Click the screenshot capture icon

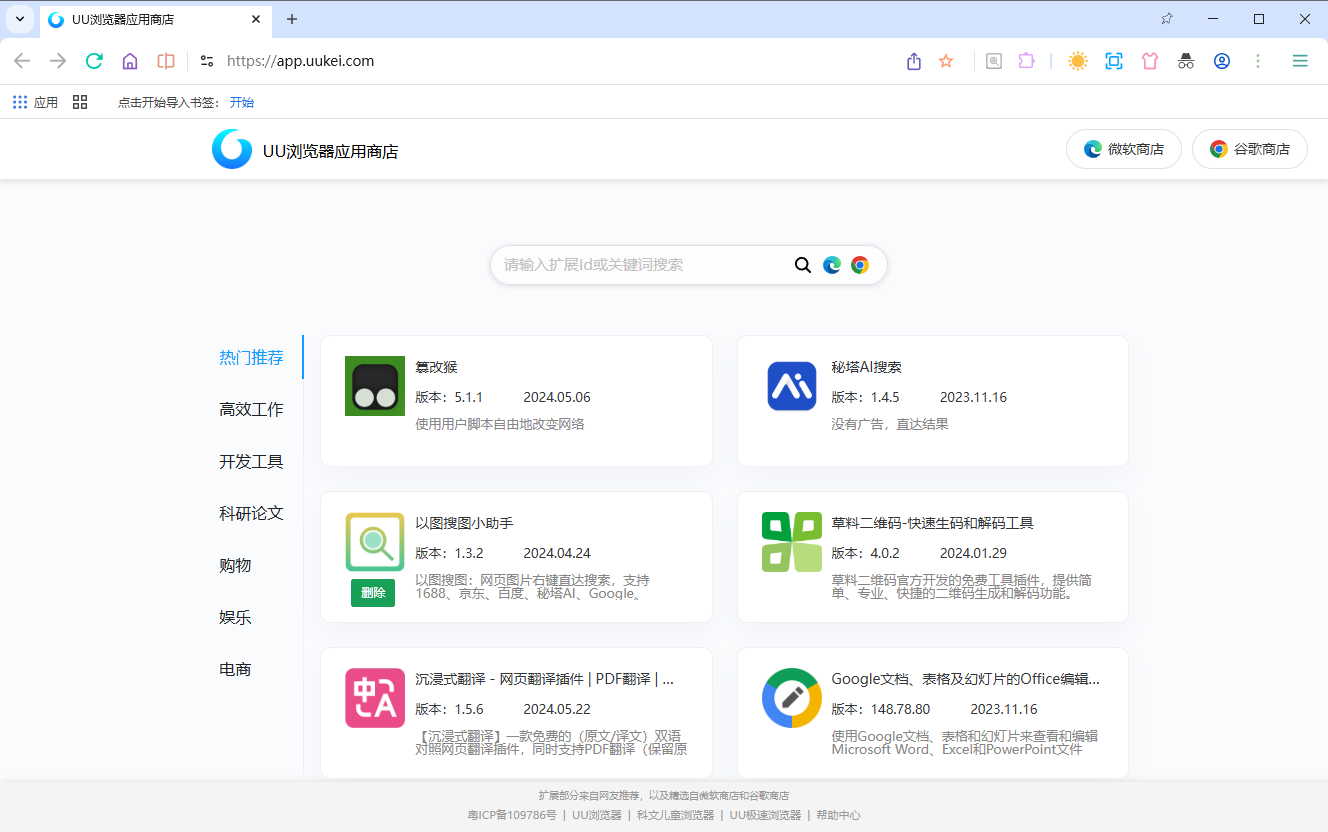[1113, 61]
